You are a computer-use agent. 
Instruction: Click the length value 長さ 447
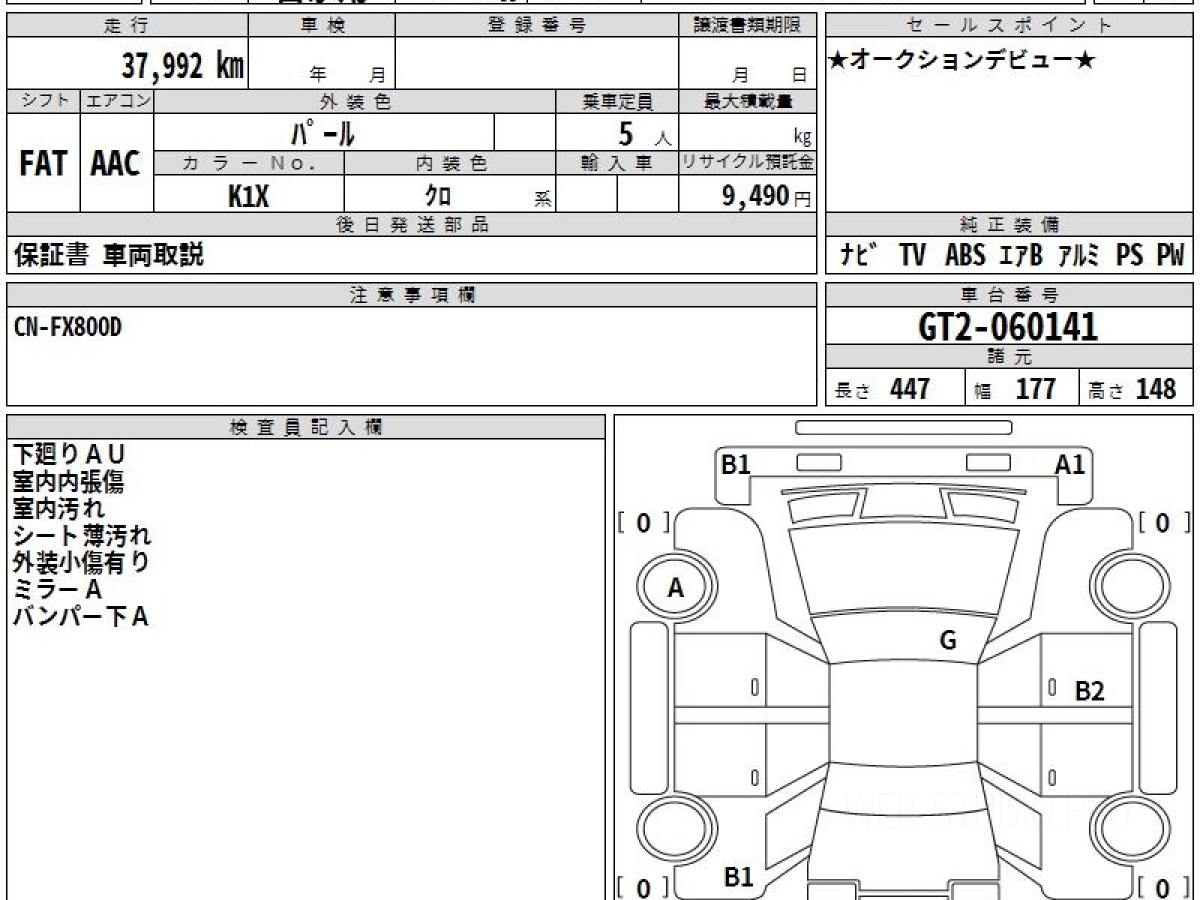click(x=884, y=389)
